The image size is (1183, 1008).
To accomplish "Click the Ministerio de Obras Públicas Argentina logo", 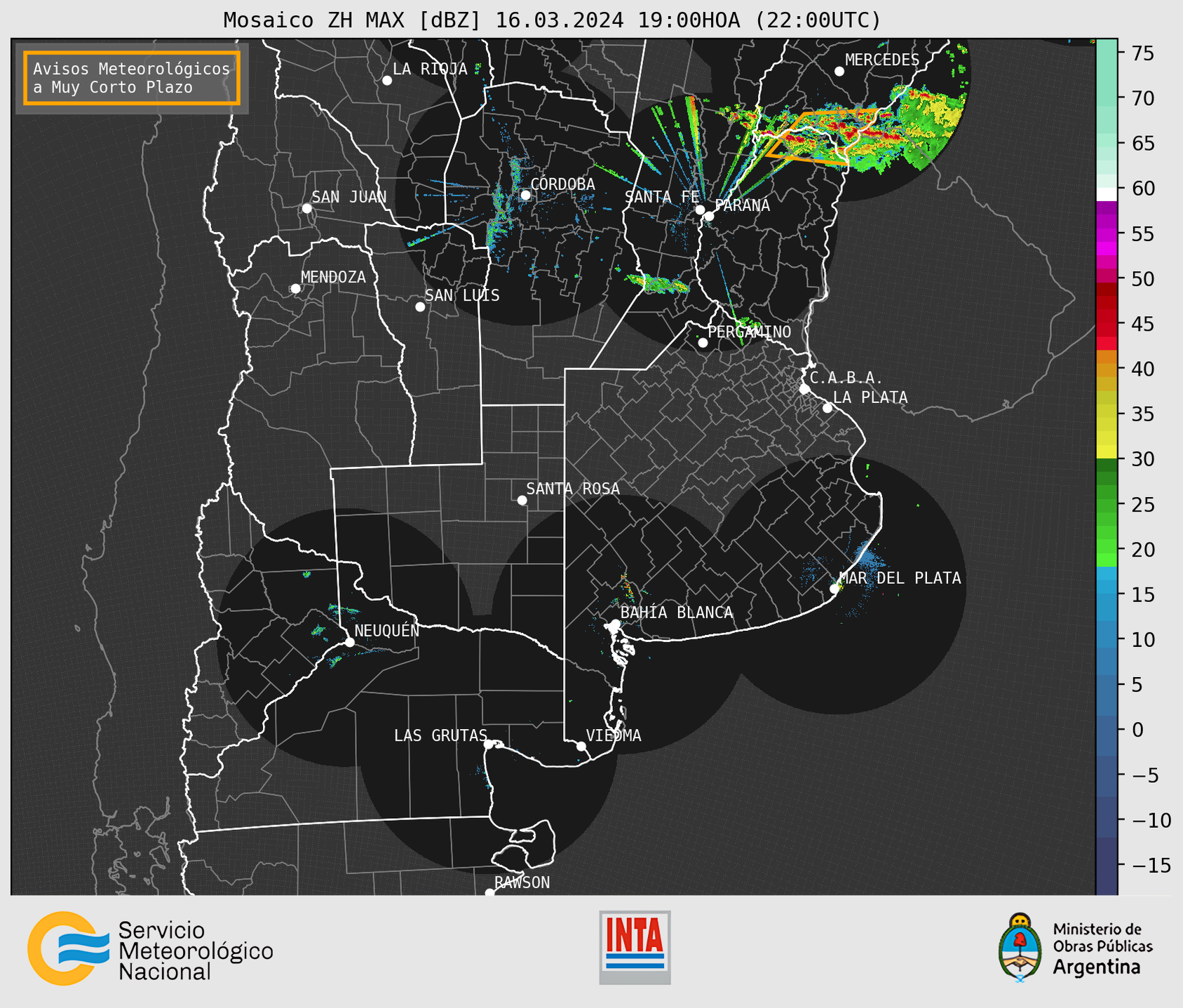I will 1076,948.
